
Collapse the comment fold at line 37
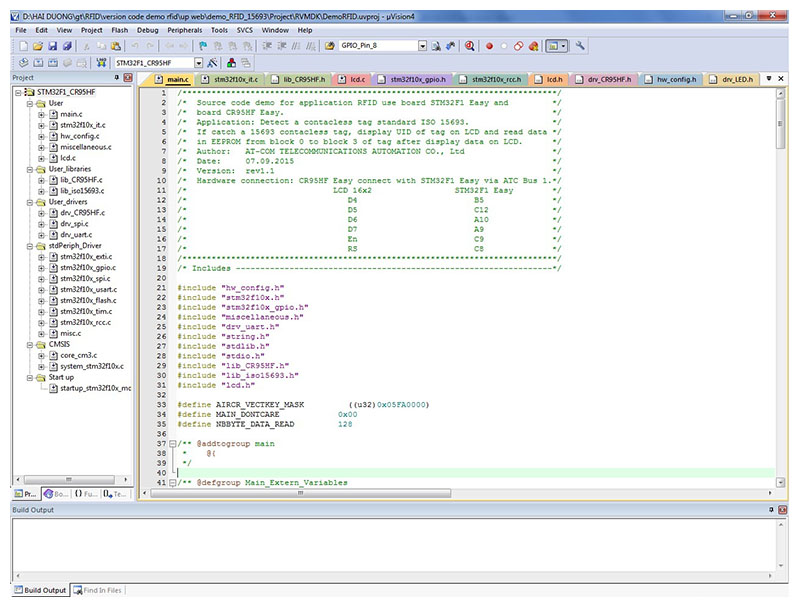[x=172, y=443]
